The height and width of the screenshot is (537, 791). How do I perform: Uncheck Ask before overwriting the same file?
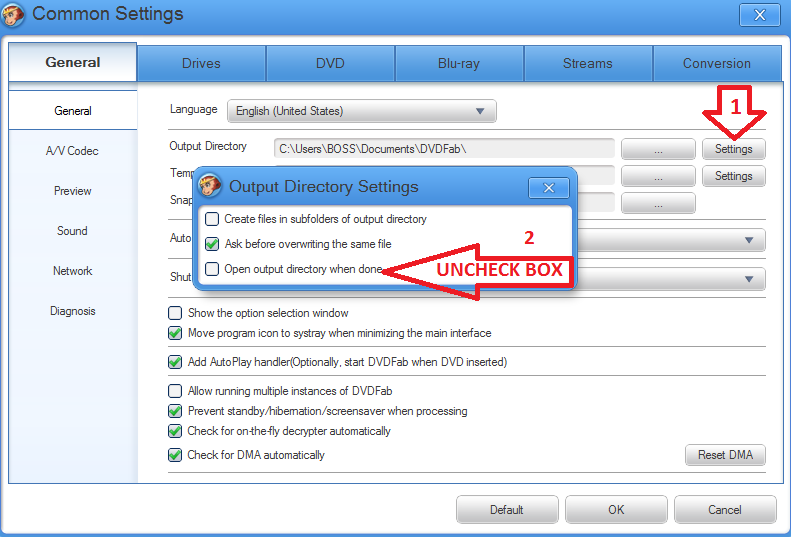[212, 244]
